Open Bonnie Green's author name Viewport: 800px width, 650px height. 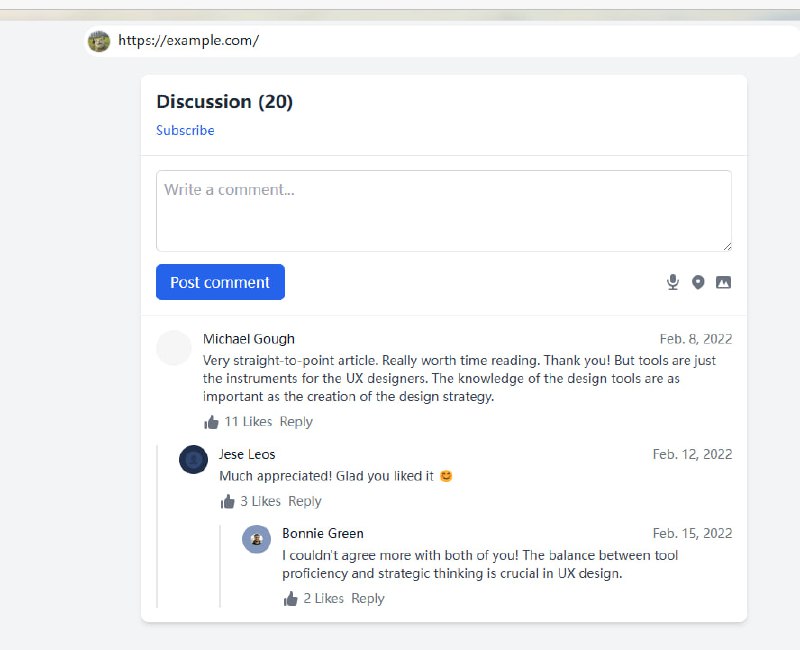pos(322,534)
